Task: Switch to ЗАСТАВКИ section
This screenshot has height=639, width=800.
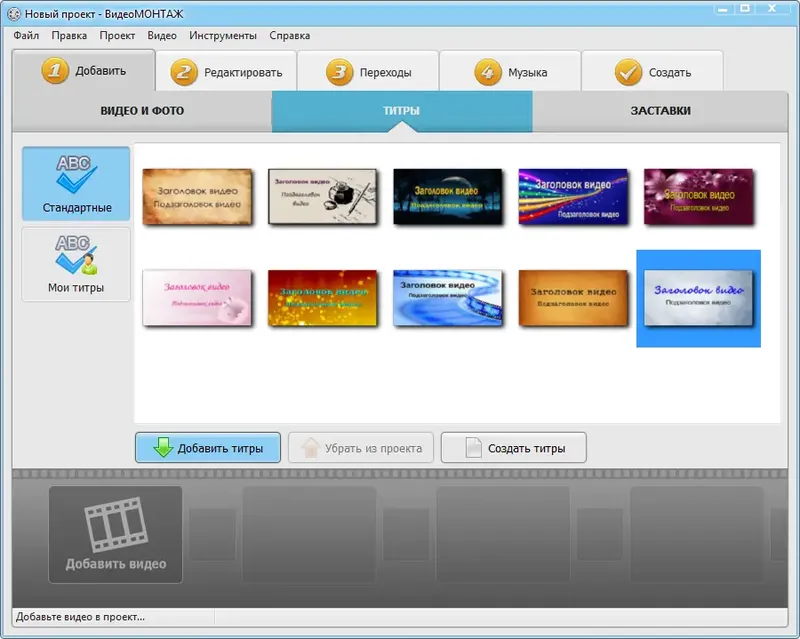Action: (660, 111)
